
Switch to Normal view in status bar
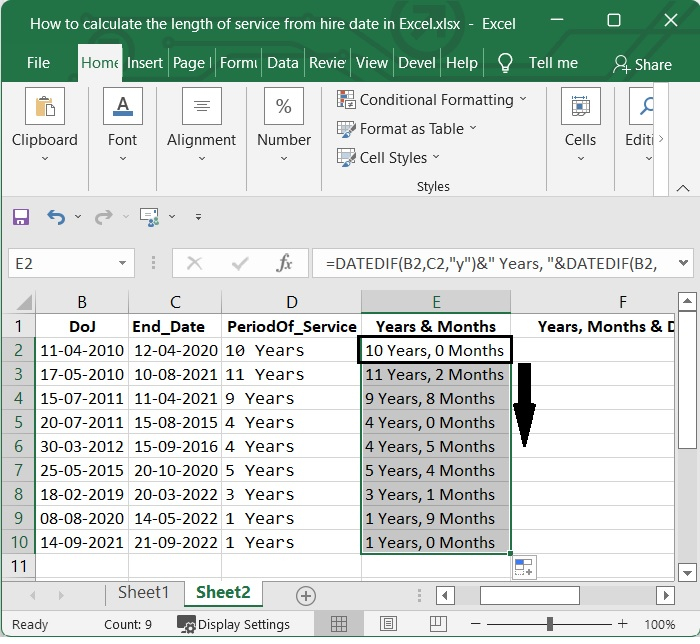coord(339,625)
